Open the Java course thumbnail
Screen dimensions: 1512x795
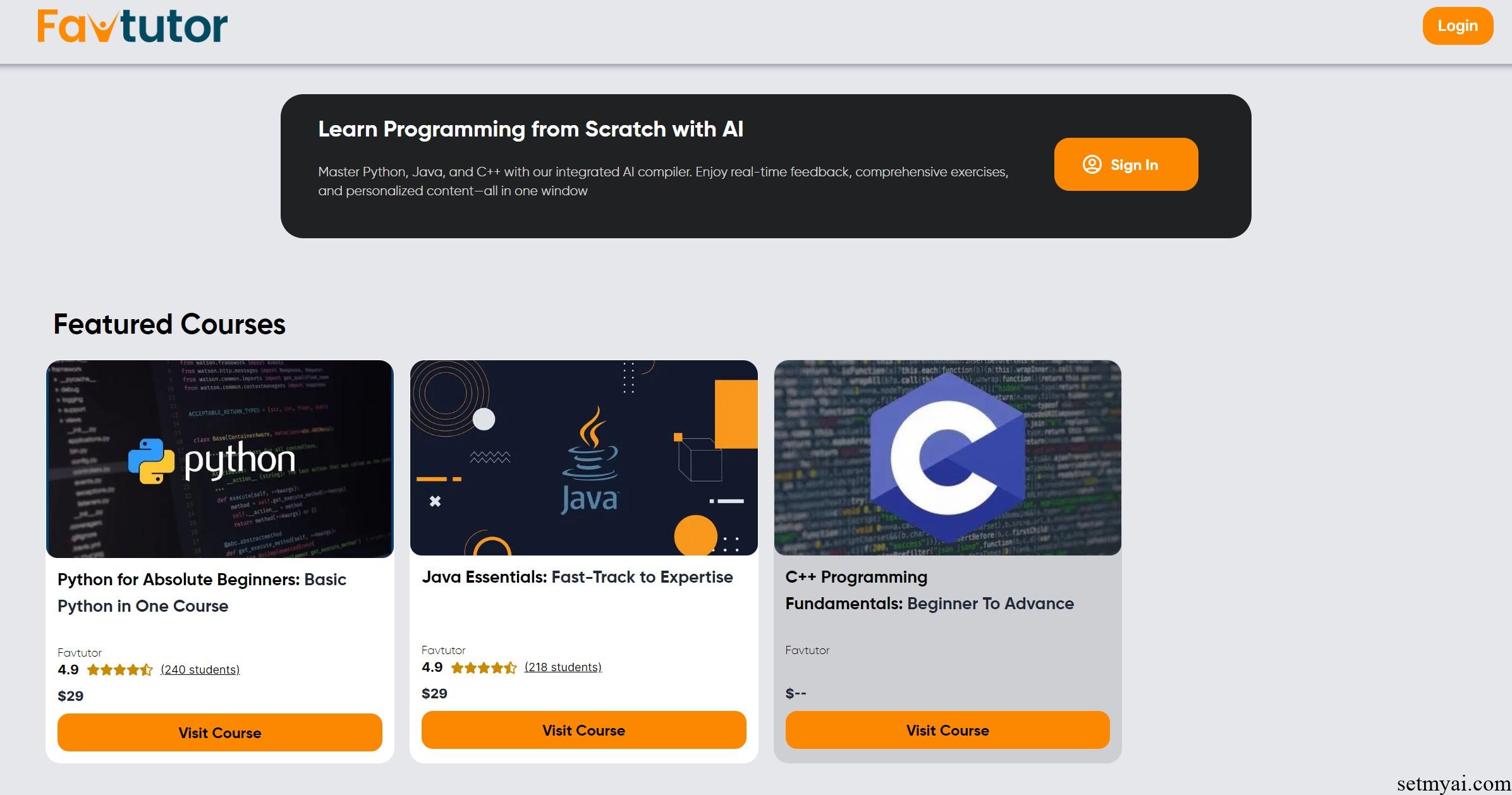[584, 458]
